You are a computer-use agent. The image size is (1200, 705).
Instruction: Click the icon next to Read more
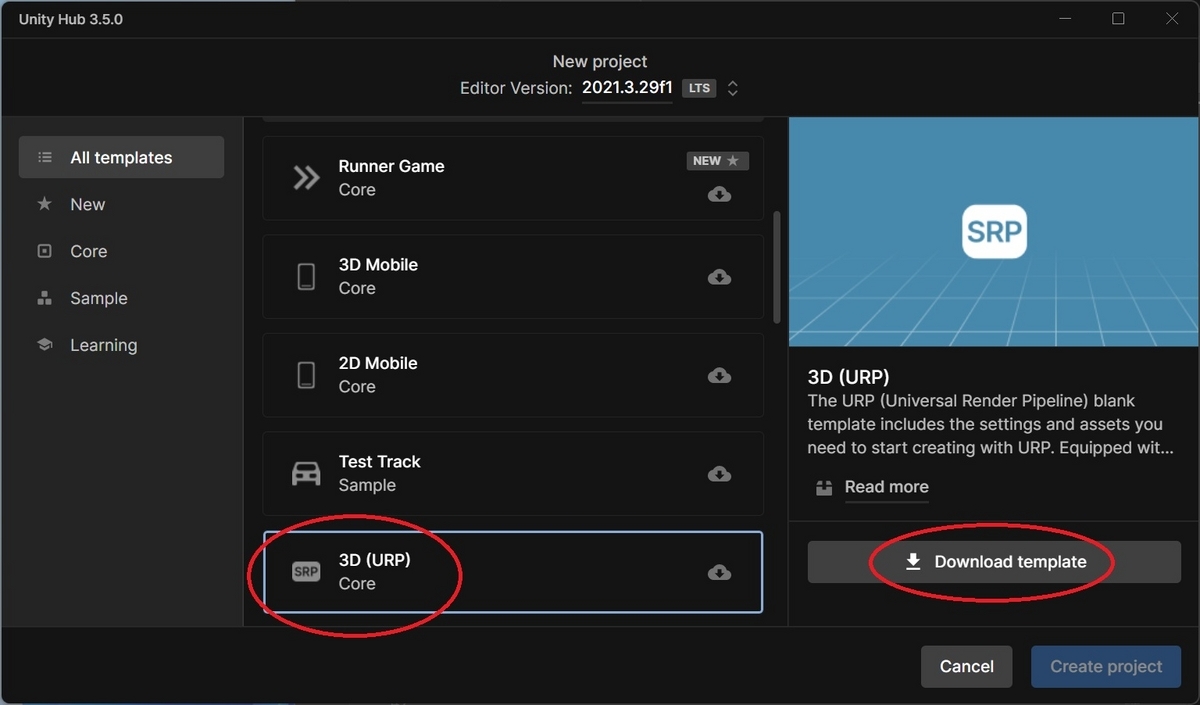824,487
